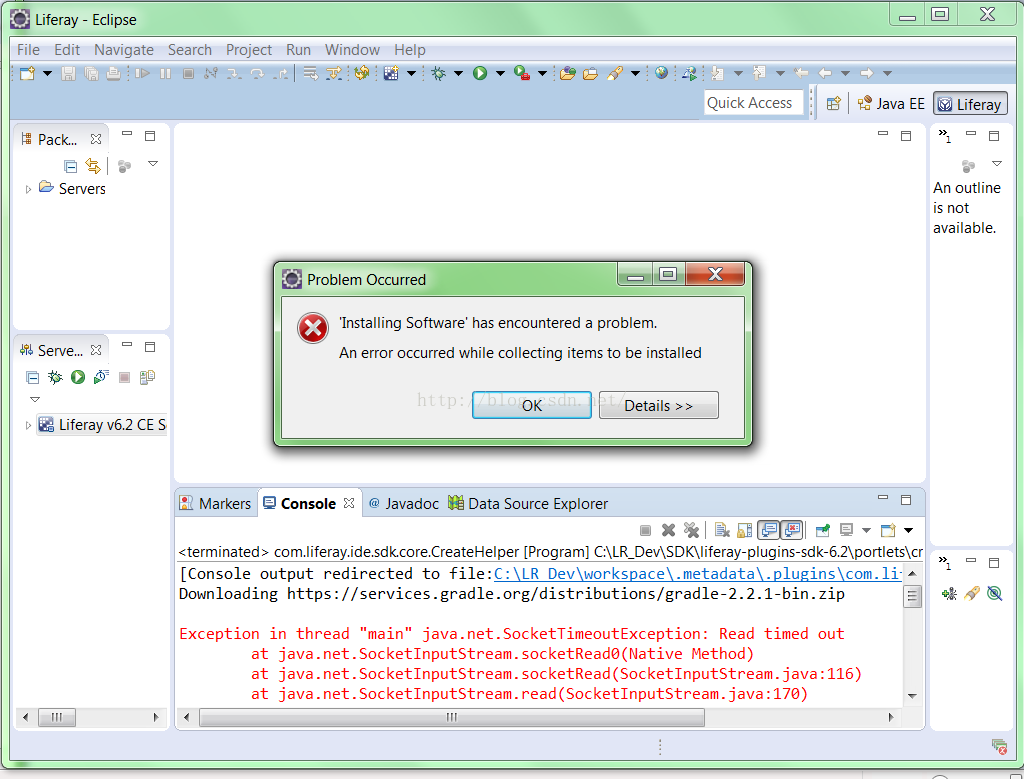
Task: Toggle Use Step Filters icon
Action: pyautogui.click(x=334, y=73)
